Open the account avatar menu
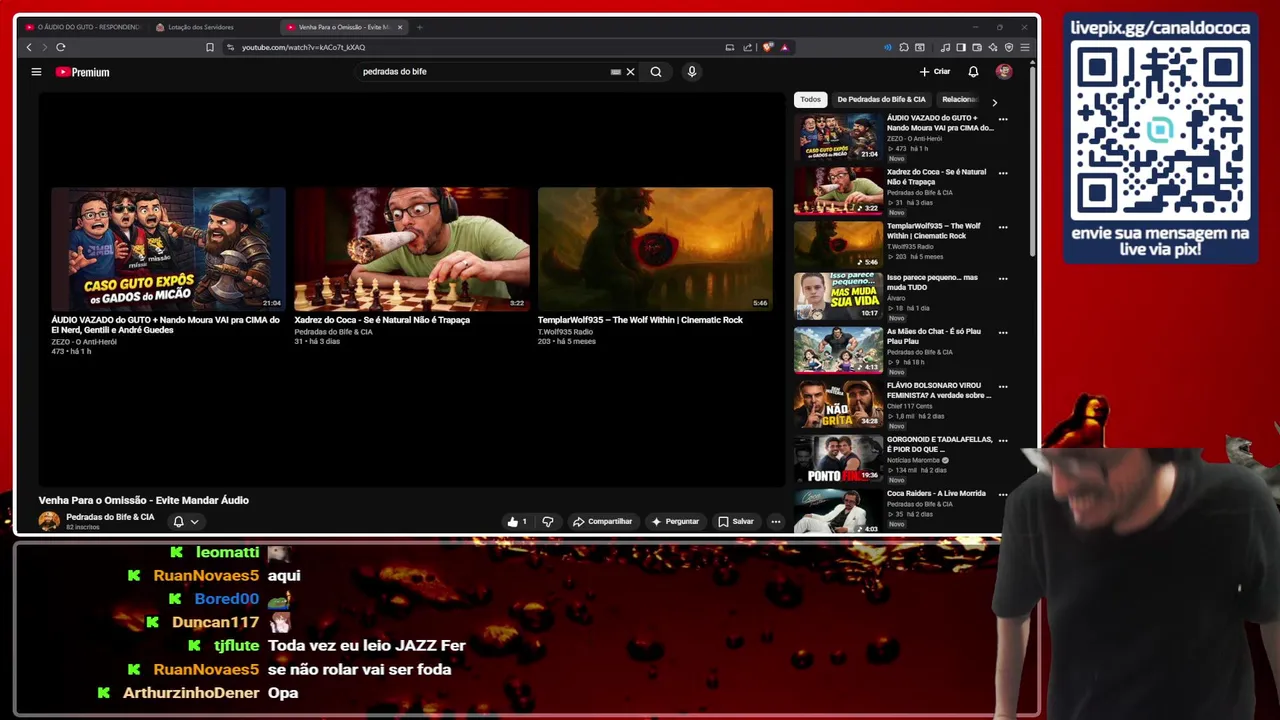The width and height of the screenshot is (1280, 720). coord(1004,72)
